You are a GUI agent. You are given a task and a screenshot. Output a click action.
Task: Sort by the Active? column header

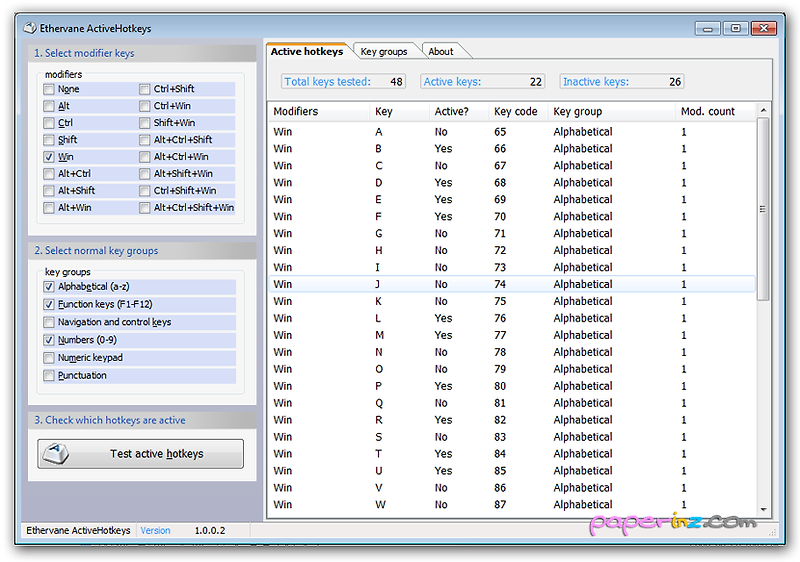click(459, 111)
